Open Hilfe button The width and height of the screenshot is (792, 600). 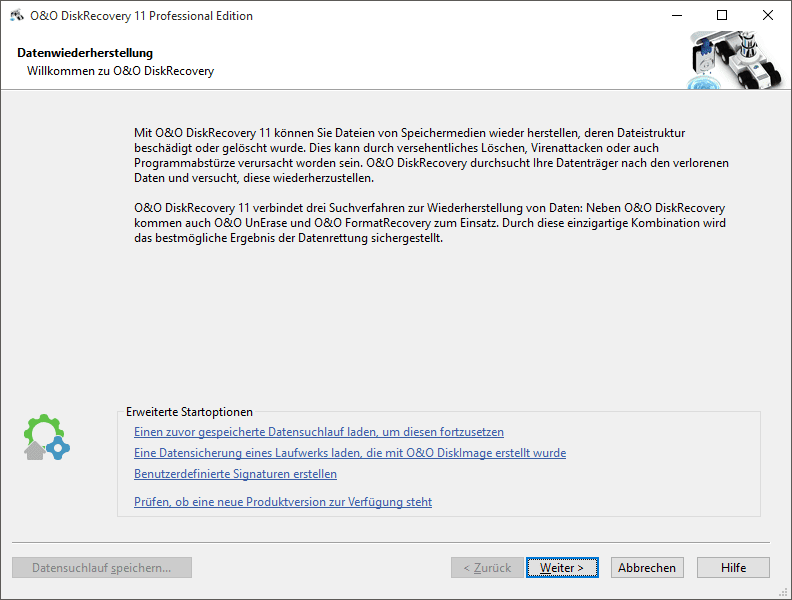(x=733, y=568)
